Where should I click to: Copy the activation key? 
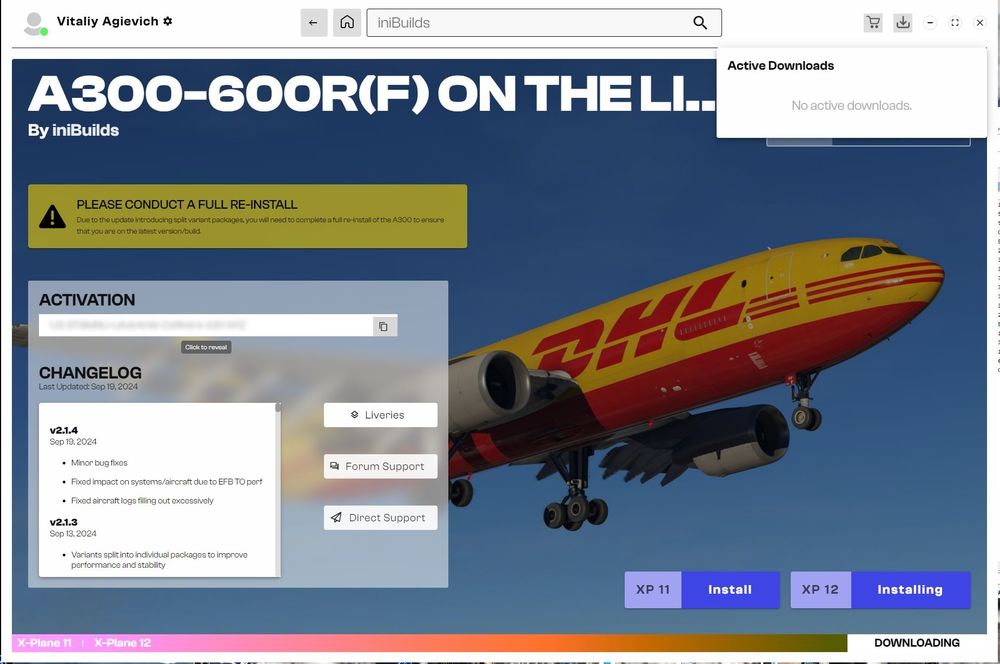coord(383,326)
